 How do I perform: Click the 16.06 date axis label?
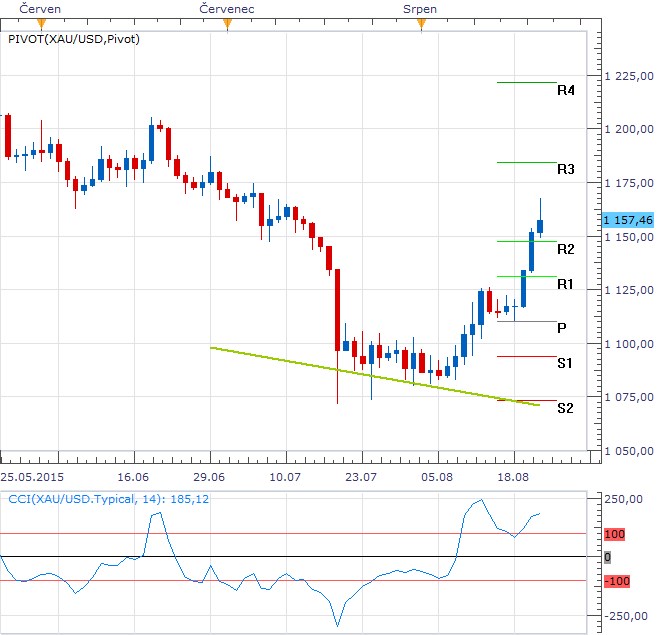click(133, 477)
